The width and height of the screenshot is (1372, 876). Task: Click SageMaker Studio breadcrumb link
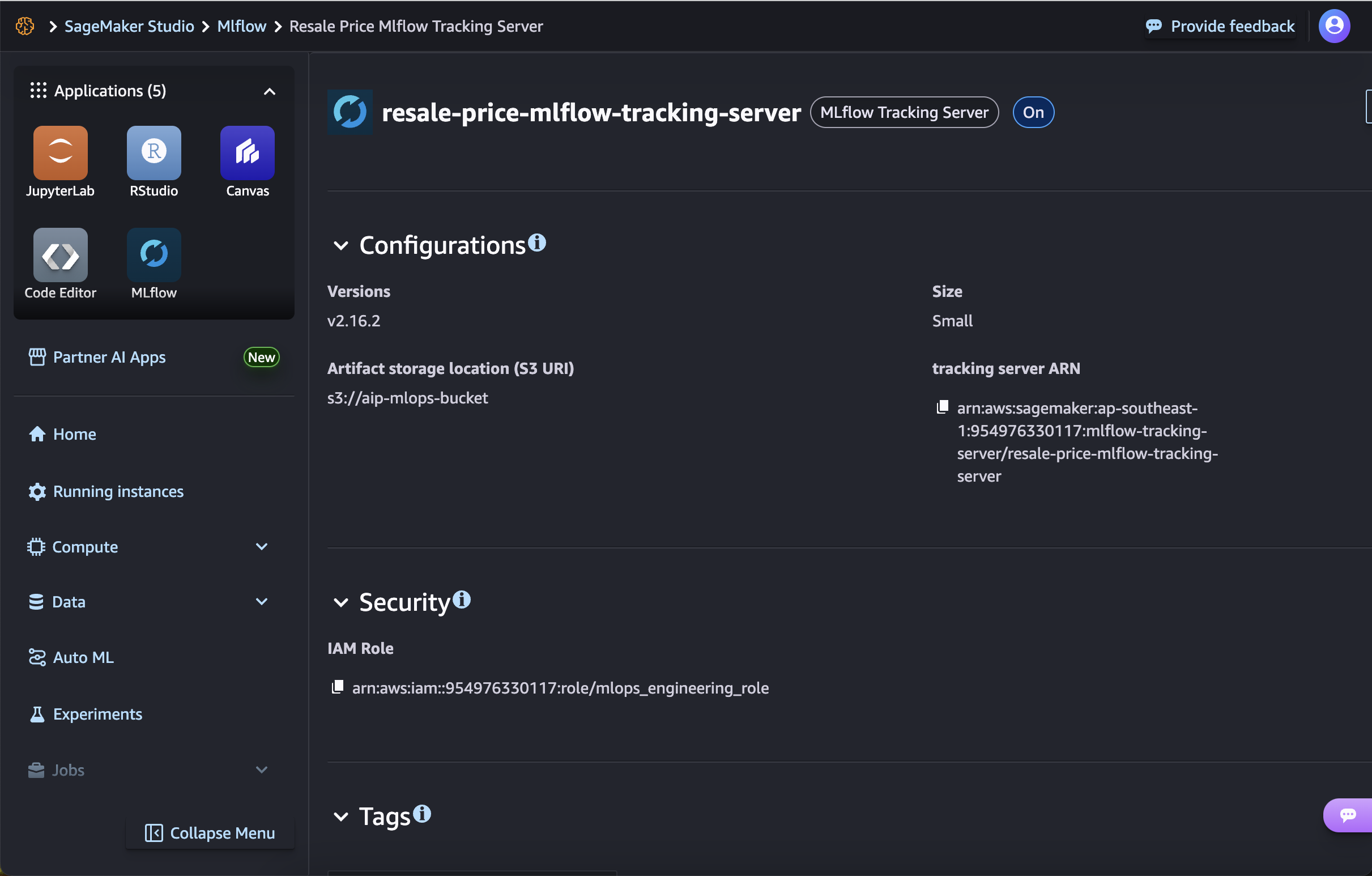(129, 26)
